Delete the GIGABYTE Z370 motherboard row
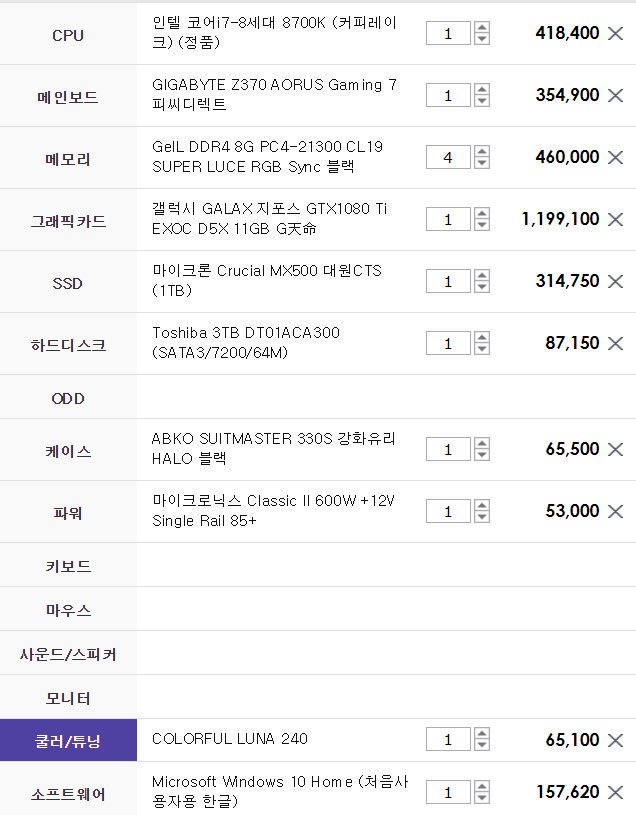Viewport: 636px width, 815px height. tap(615, 96)
